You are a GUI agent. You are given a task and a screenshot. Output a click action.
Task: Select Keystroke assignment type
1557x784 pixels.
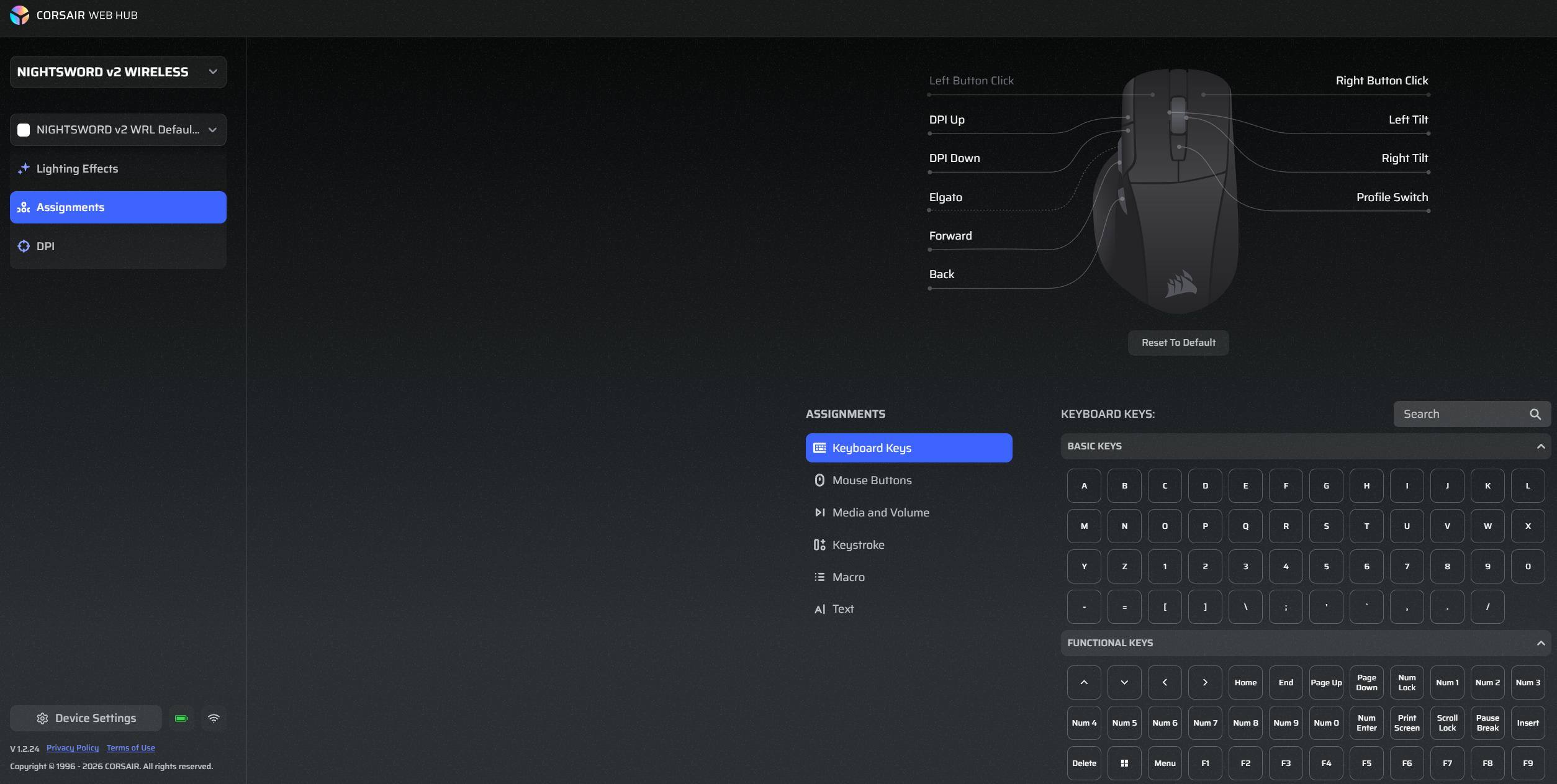[x=909, y=544]
